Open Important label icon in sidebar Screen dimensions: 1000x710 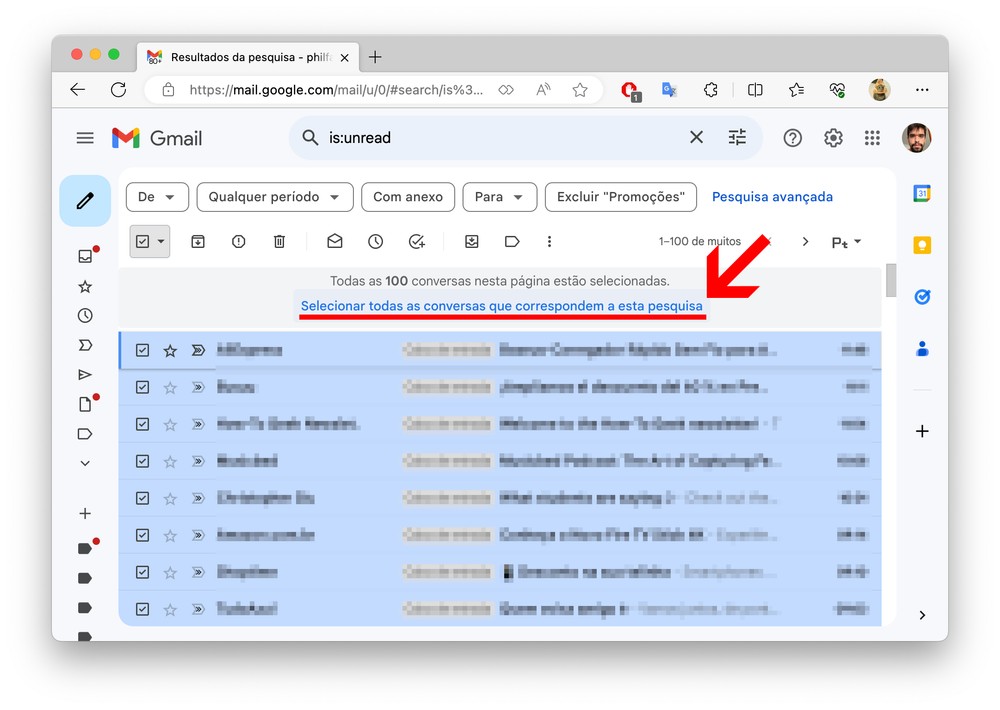[x=85, y=345]
